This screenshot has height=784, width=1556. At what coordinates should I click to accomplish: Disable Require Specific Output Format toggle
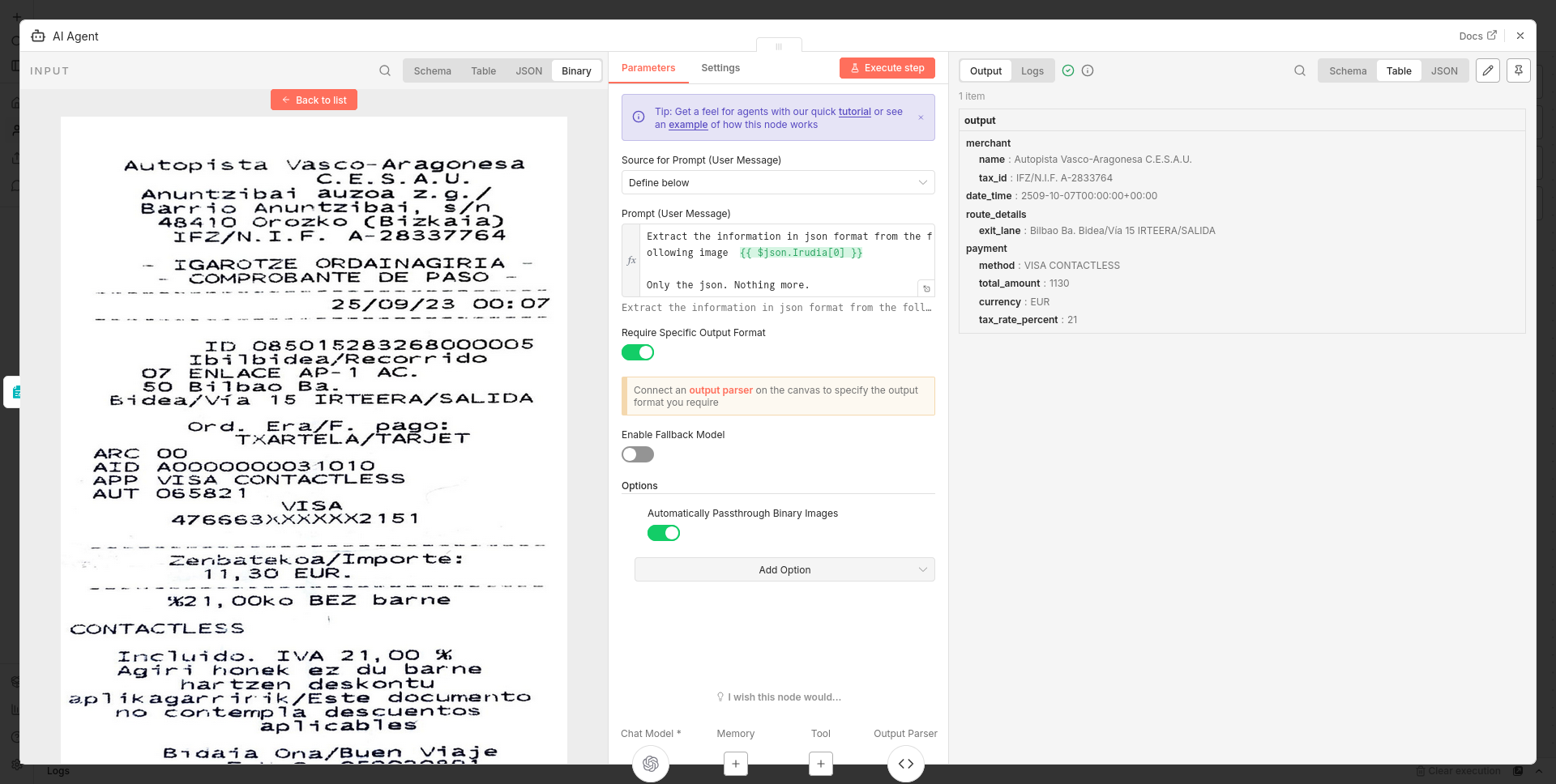(x=638, y=352)
